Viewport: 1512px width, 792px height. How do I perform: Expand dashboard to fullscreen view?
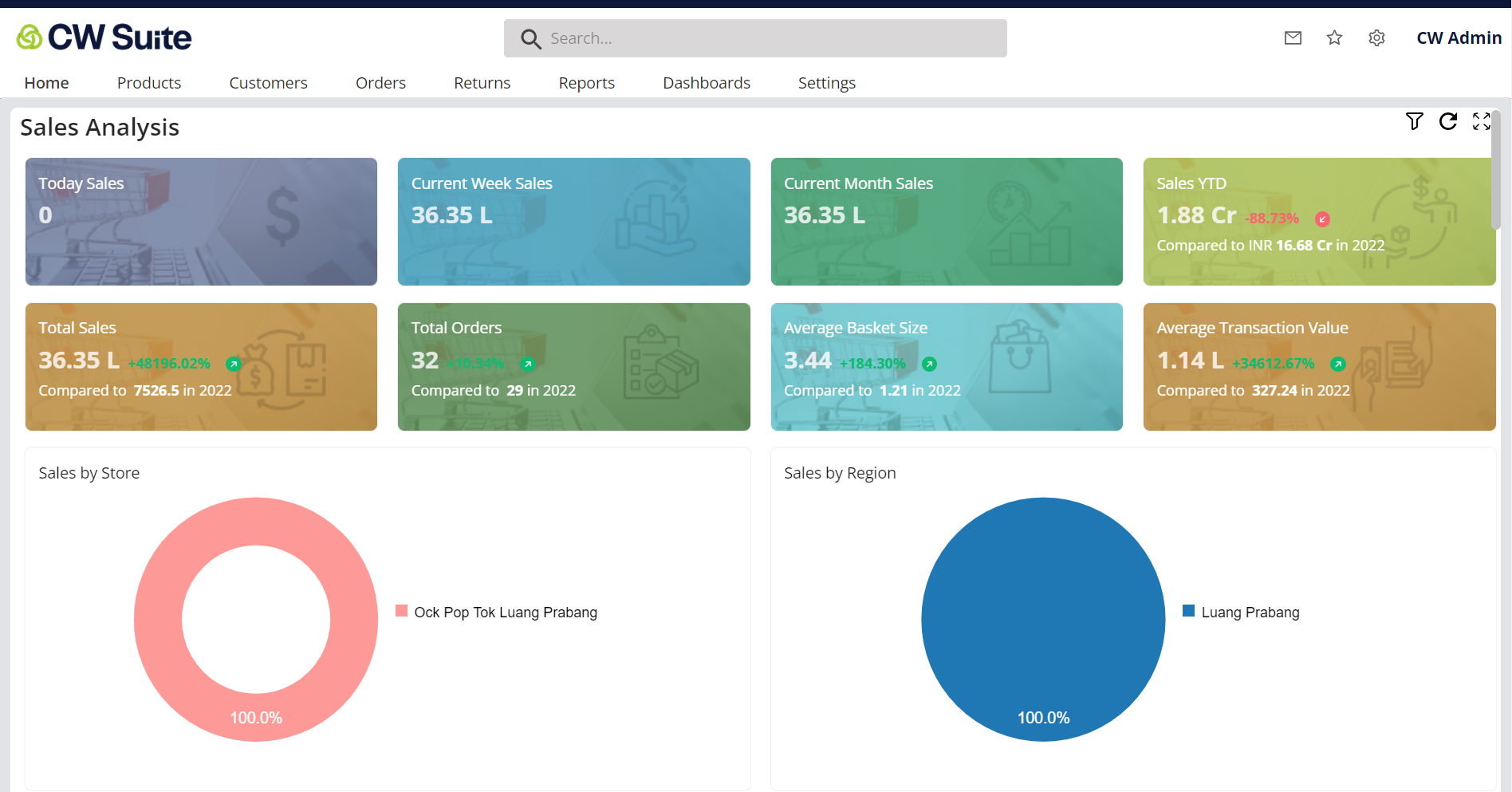(x=1481, y=121)
